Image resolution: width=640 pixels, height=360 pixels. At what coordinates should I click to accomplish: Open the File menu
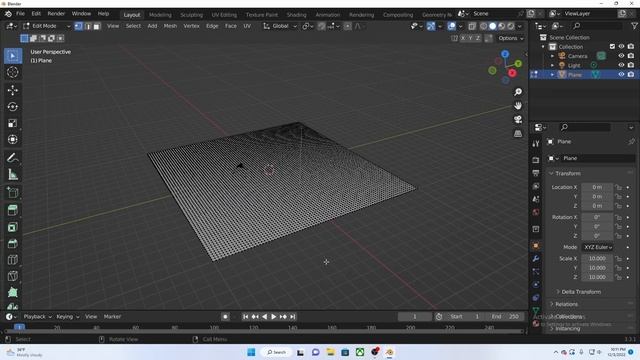pyautogui.click(x=20, y=14)
